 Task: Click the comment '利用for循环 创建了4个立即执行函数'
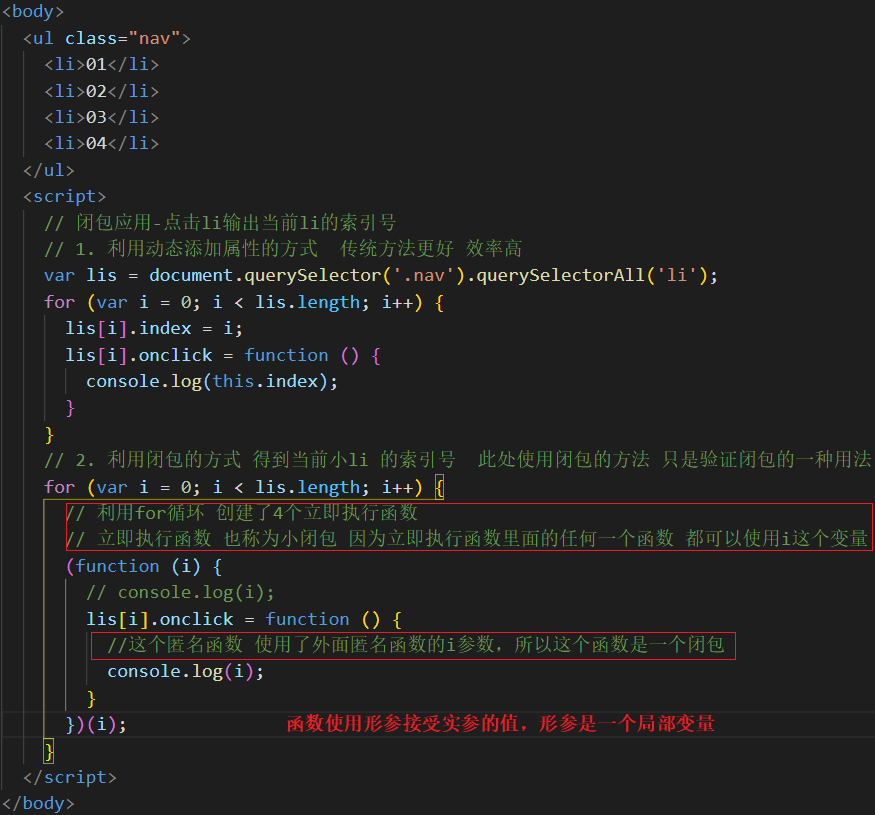(x=242, y=512)
